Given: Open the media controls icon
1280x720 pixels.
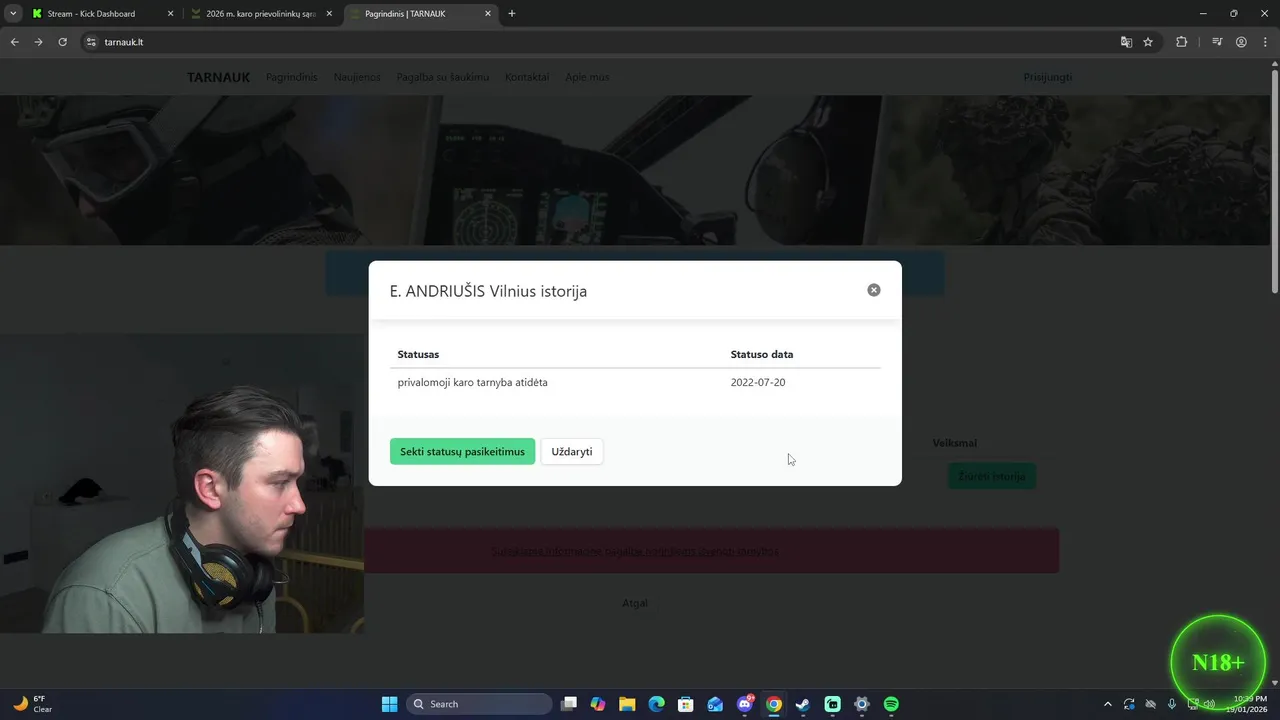Looking at the screenshot, I should click(1217, 42).
